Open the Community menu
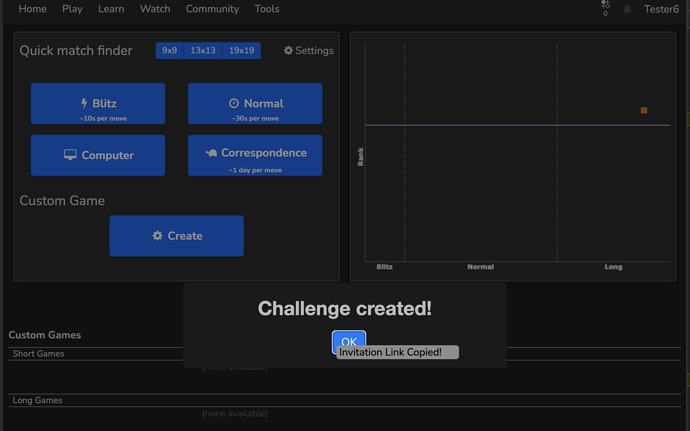The width and height of the screenshot is (690, 431). [212, 9]
